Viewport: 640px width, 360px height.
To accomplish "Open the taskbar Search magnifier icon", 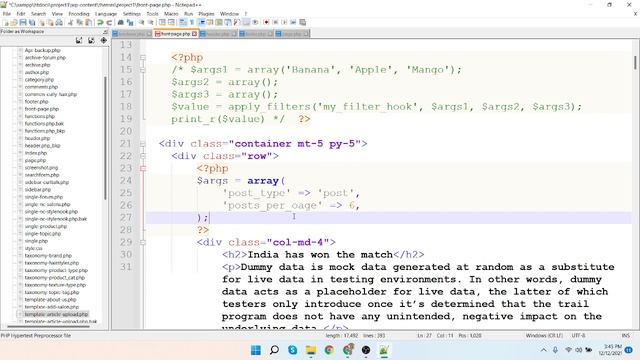I will 274,350.
